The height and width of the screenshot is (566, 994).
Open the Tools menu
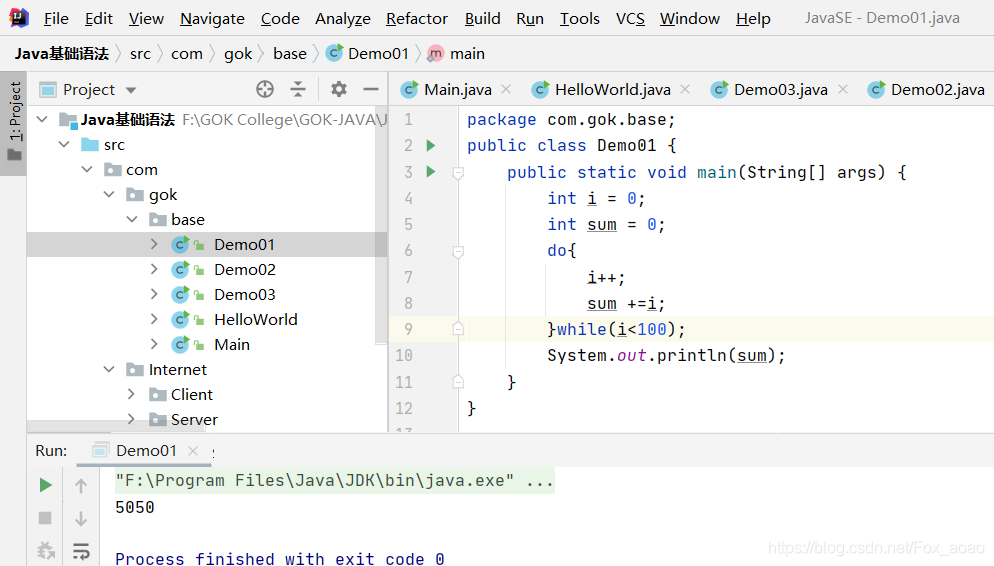(579, 19)
